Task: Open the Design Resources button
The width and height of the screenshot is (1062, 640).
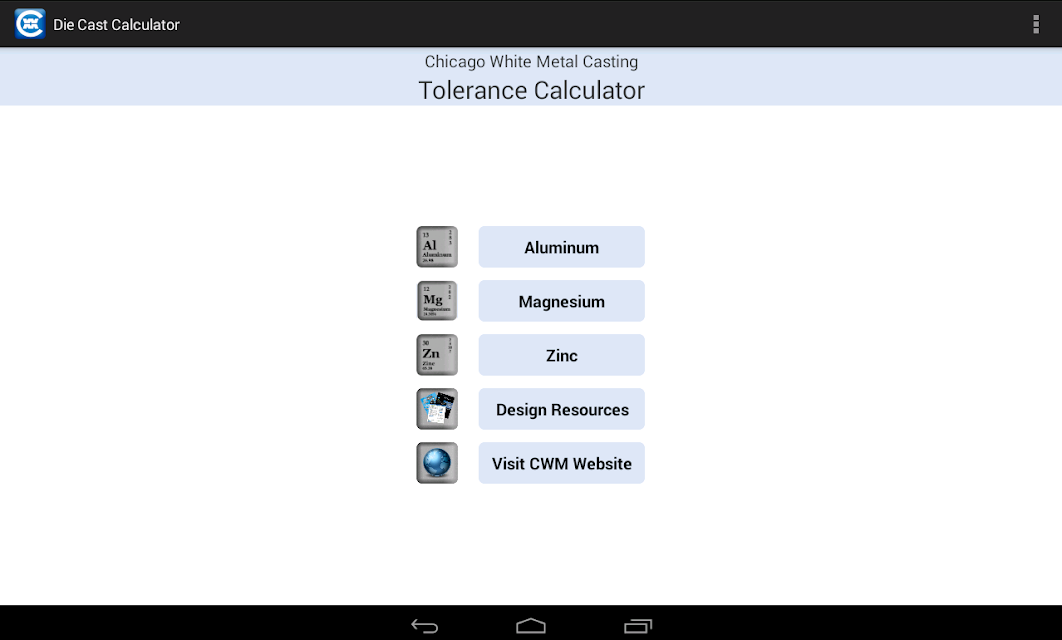Action: click(561, 410)
